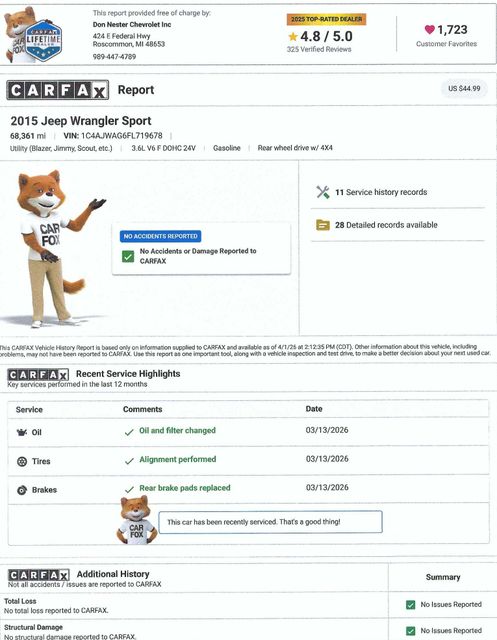
Task: Open 28 Detailed records available
Action: point(386,225)
